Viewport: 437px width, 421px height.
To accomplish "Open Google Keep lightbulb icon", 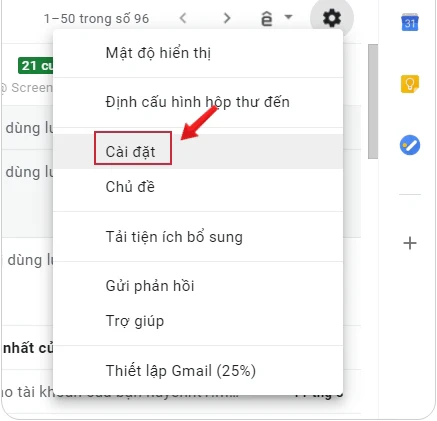I will click(410, 84).
